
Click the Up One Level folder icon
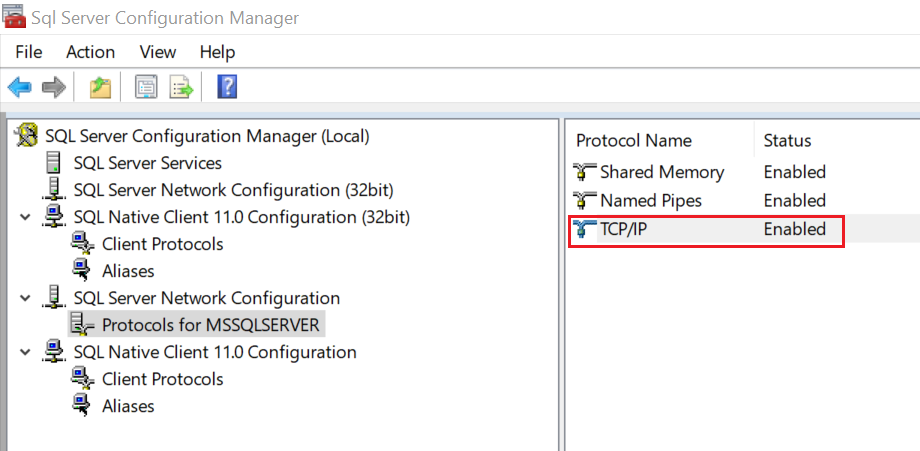100,88
